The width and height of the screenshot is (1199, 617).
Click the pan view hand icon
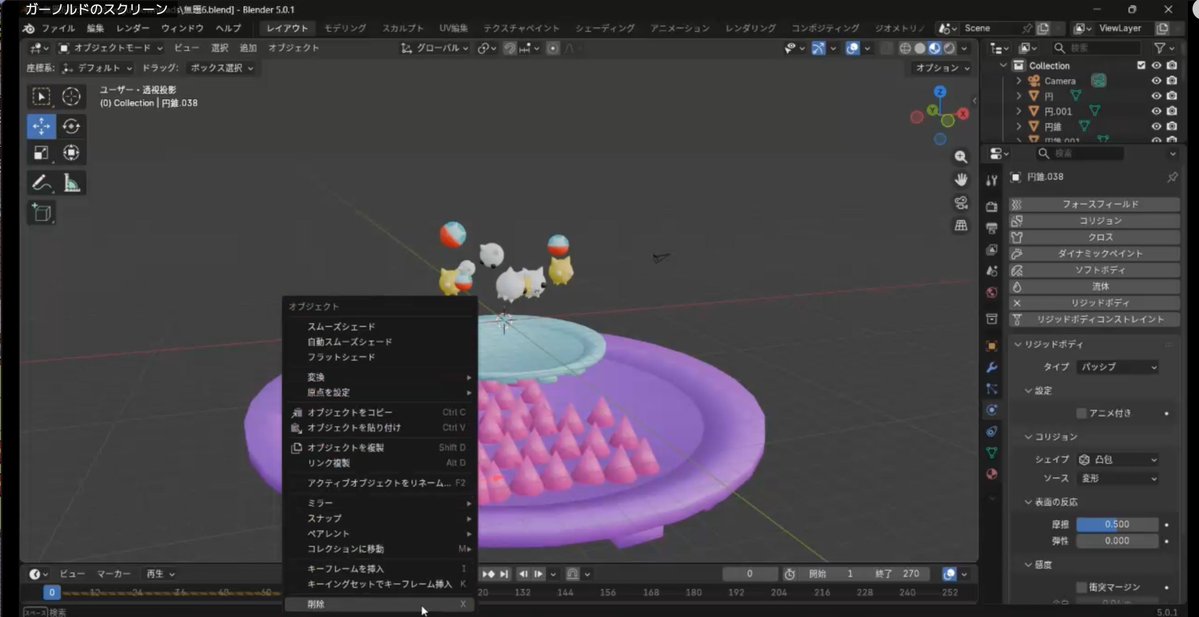[x=961, y=180]
